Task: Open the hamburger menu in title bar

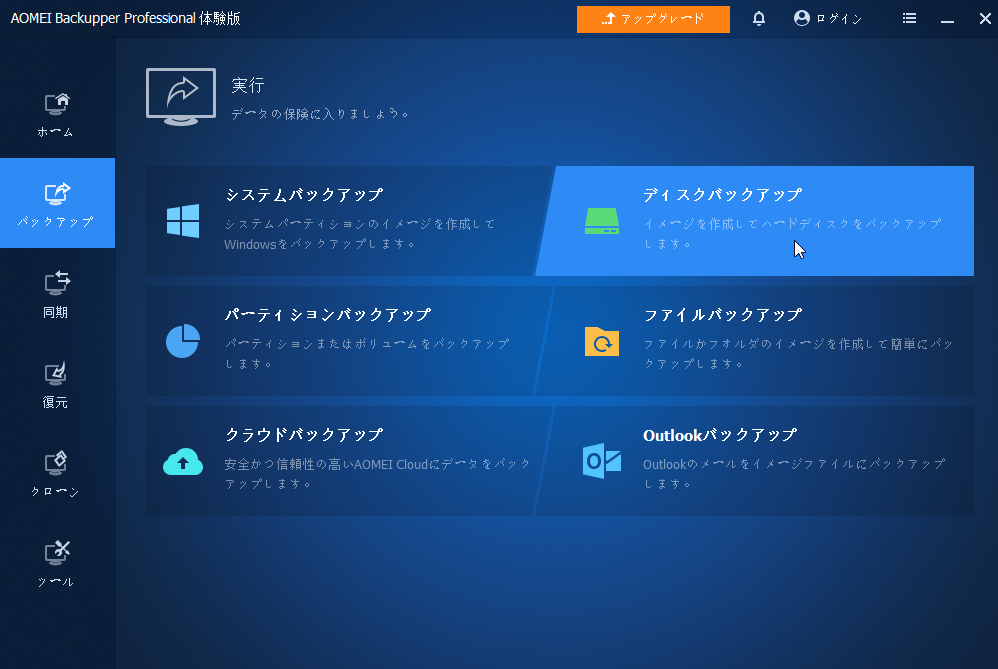Action: click(910, 18)
